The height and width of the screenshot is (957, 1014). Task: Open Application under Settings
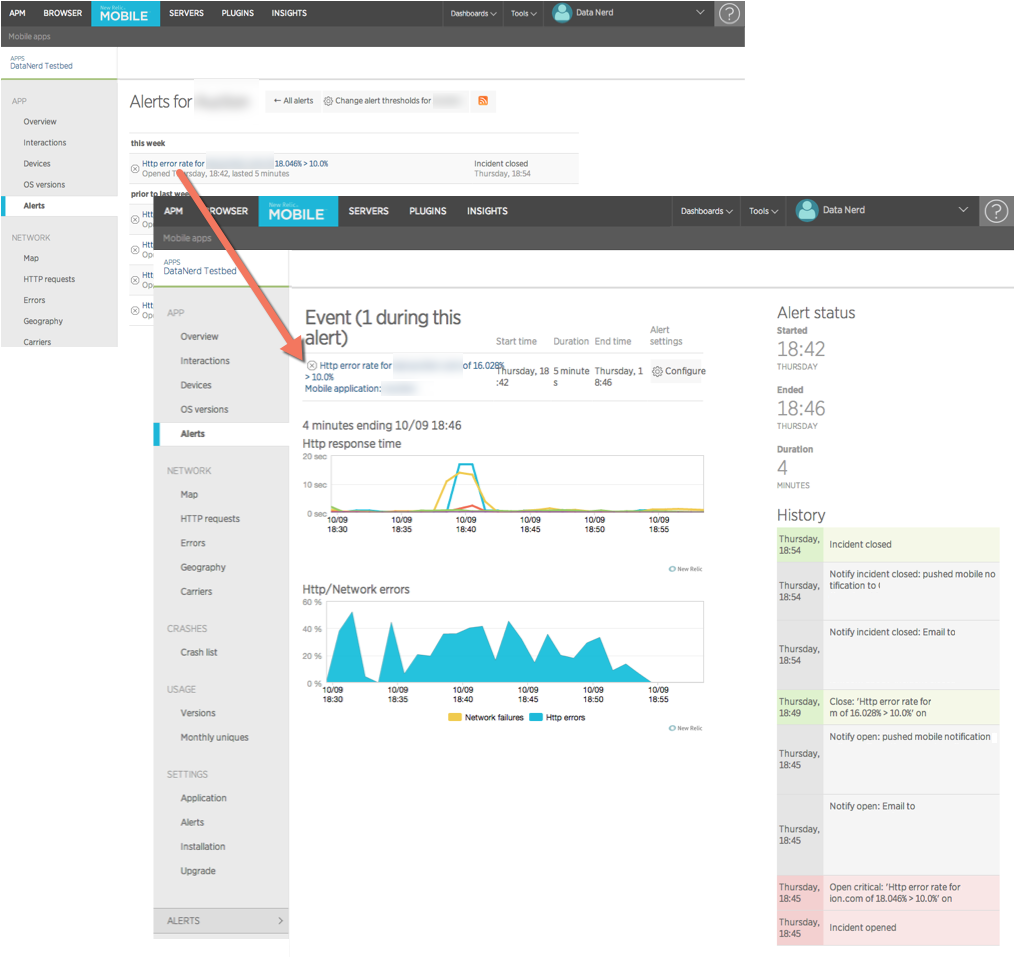point(203,799)
